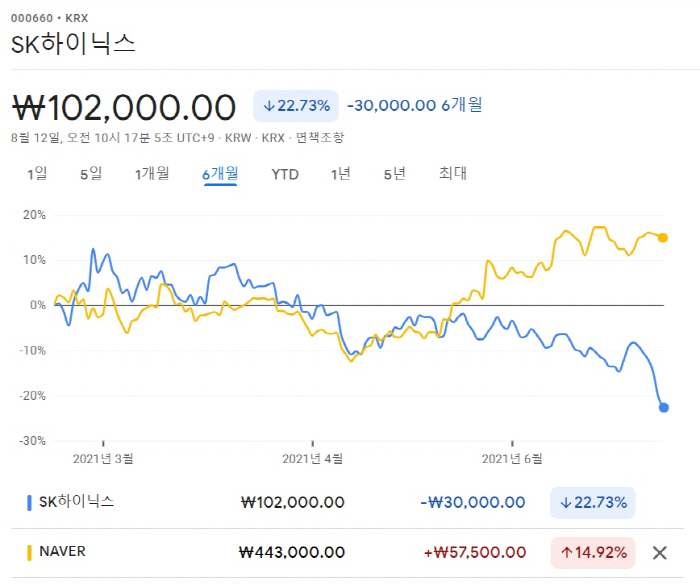The image size is (700, 588).
Task: Click the ↓22.73% badge beside main price
Action: 296,106
